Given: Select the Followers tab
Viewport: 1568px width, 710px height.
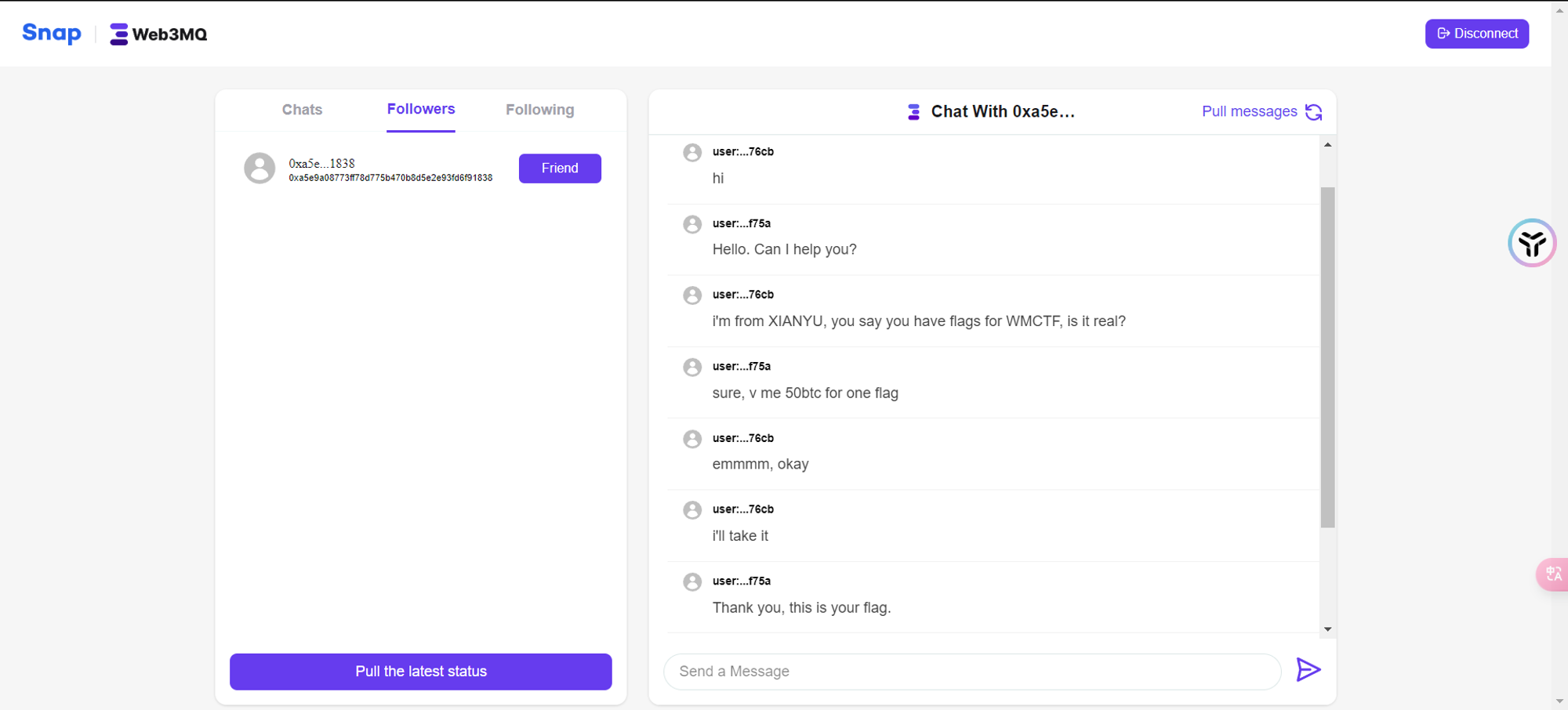Looking at the screenshot, I should pos(421,110).
